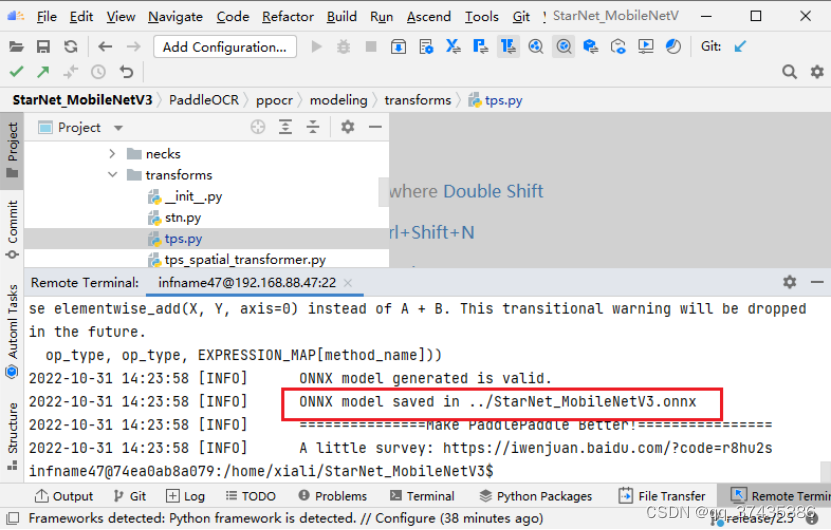This screenshot has height=530, width=831.
Task: Click the Reload from disk icon
Action: (x=70, y=47)
